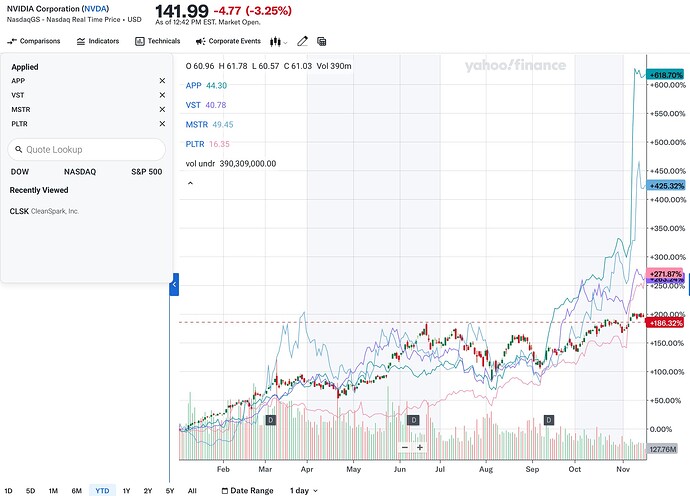Click the NVDA ticker link
The width and height of the screenshot is (690, 496).
(x=95, y=8)
